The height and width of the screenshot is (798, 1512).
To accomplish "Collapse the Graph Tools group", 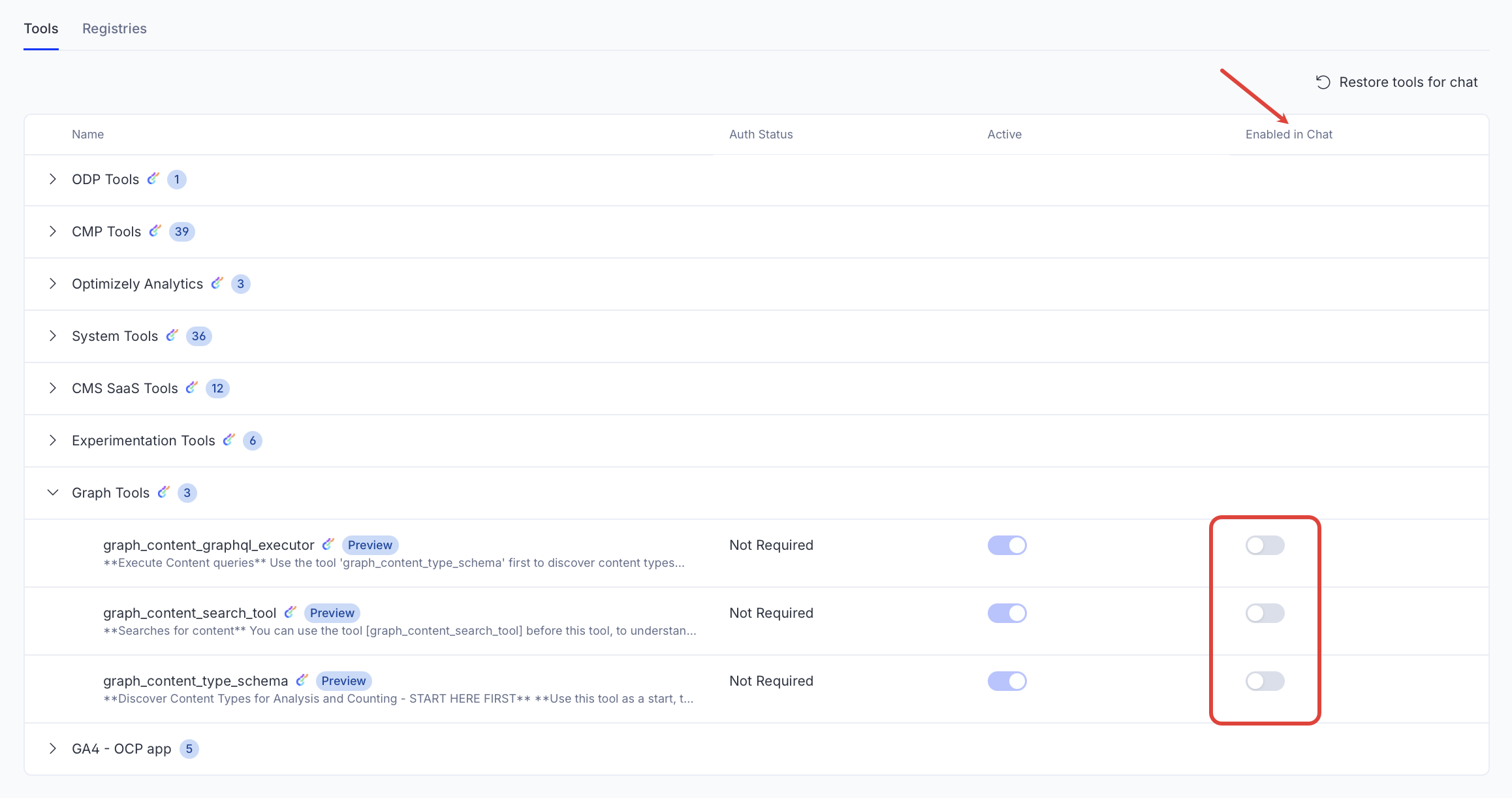I will pyautogui.click(x=53, y=492).
